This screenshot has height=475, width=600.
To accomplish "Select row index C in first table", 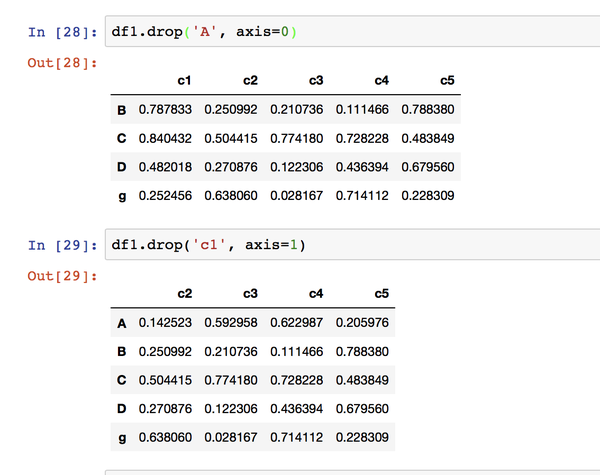I will pyautogui.click(x=122, y=138).
